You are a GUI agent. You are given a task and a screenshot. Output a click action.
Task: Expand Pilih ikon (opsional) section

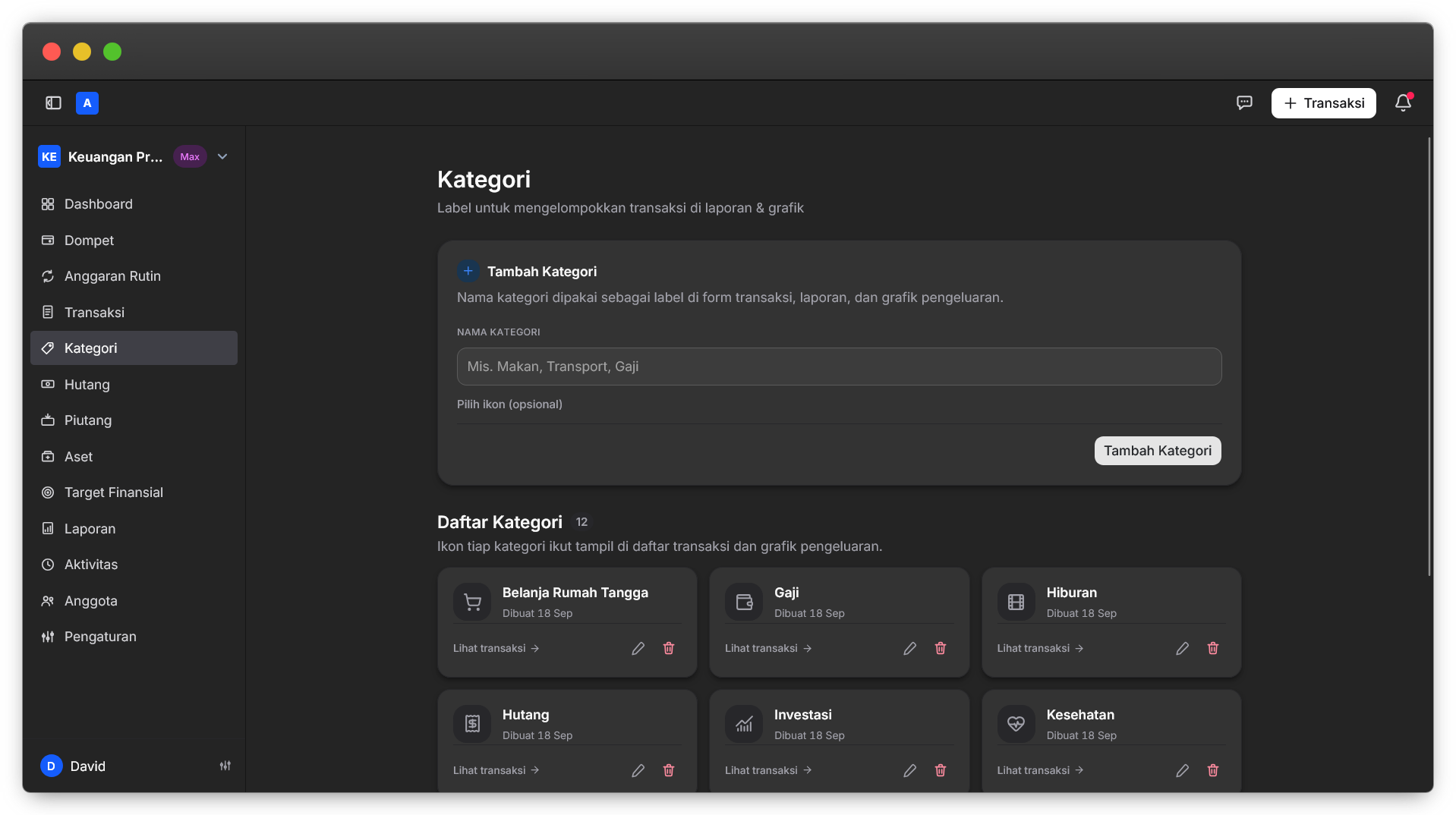[509, 404]
